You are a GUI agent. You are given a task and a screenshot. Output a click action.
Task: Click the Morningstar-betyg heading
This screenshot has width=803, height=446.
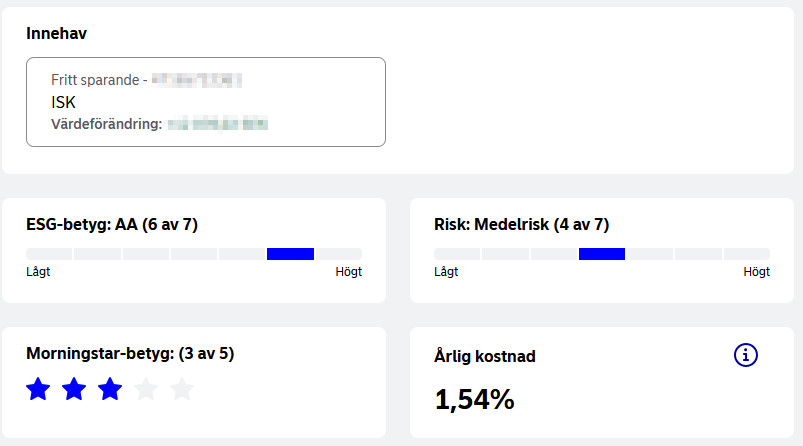coord(130,353)
